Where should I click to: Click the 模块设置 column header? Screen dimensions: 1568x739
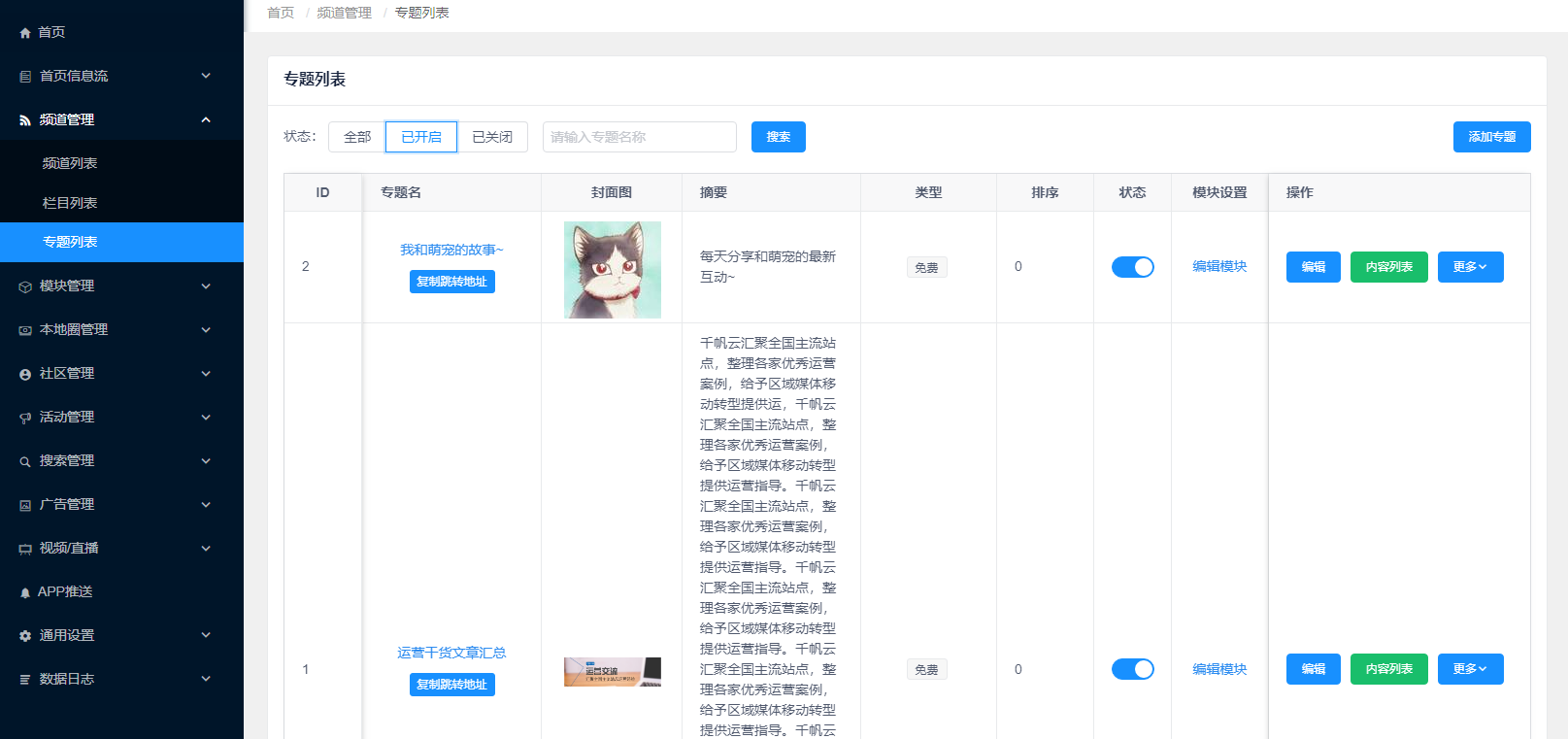click(1219, 192)
